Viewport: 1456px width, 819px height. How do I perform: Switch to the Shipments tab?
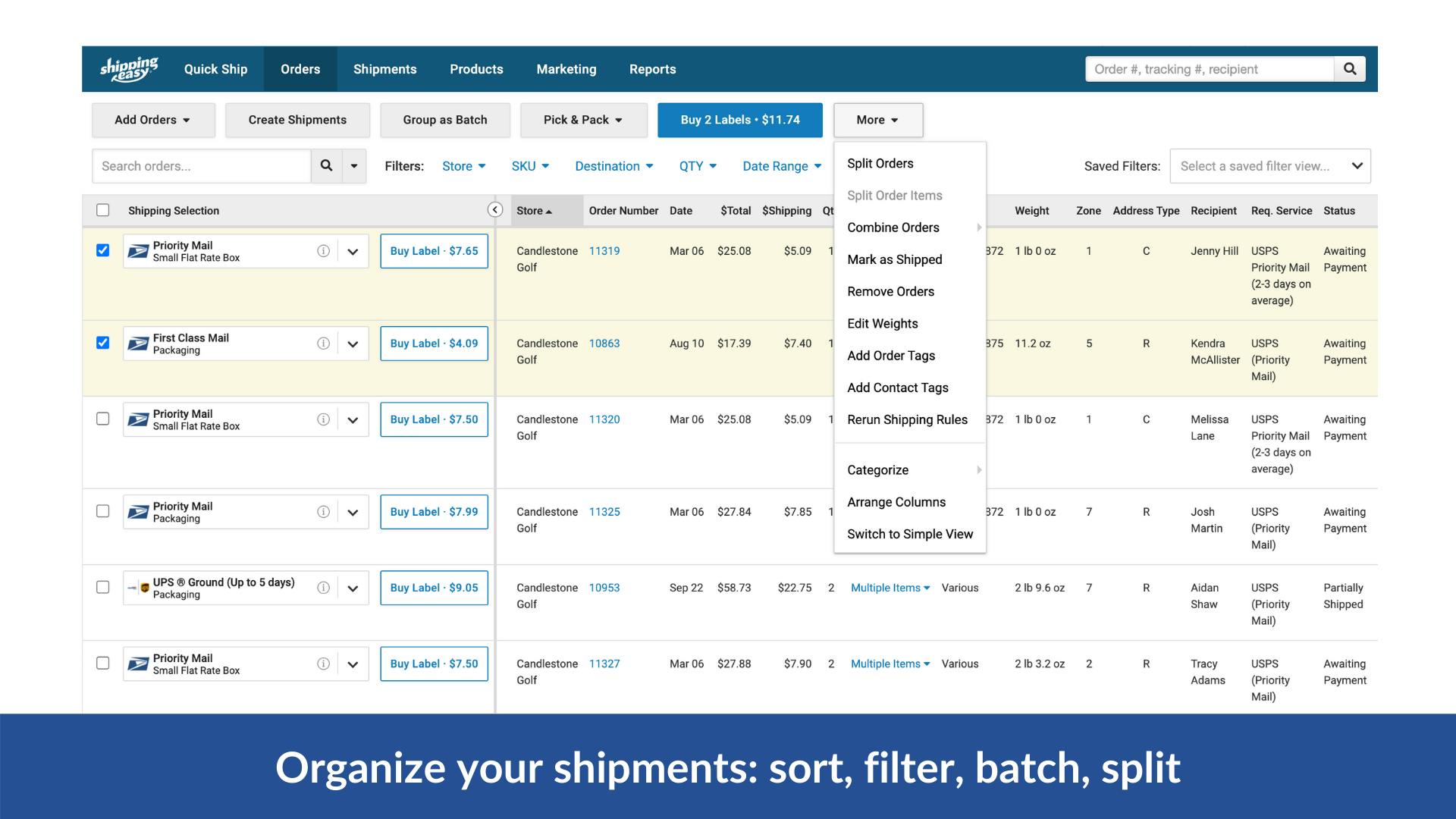pos(384,68)
